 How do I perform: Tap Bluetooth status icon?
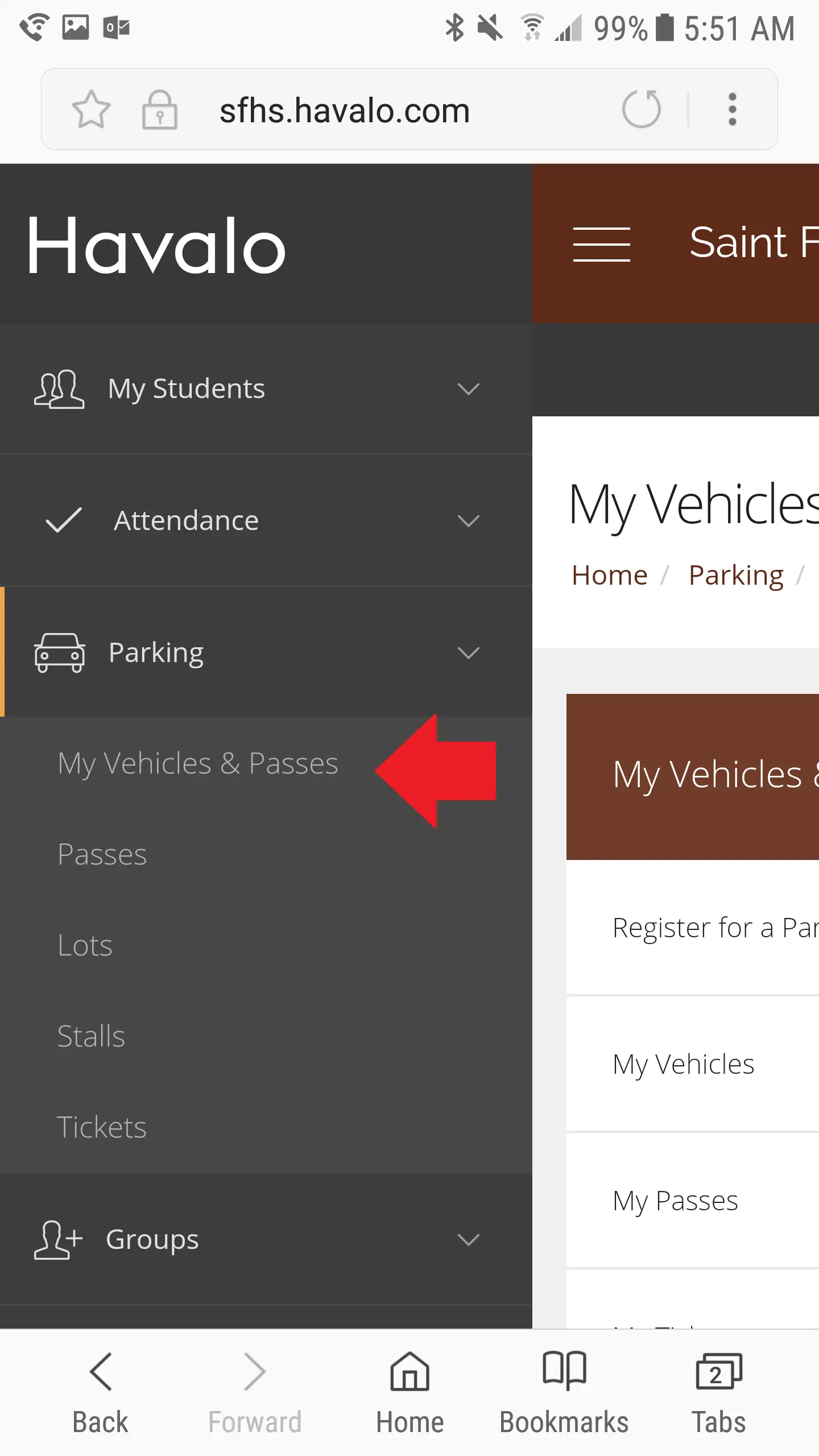454,28
